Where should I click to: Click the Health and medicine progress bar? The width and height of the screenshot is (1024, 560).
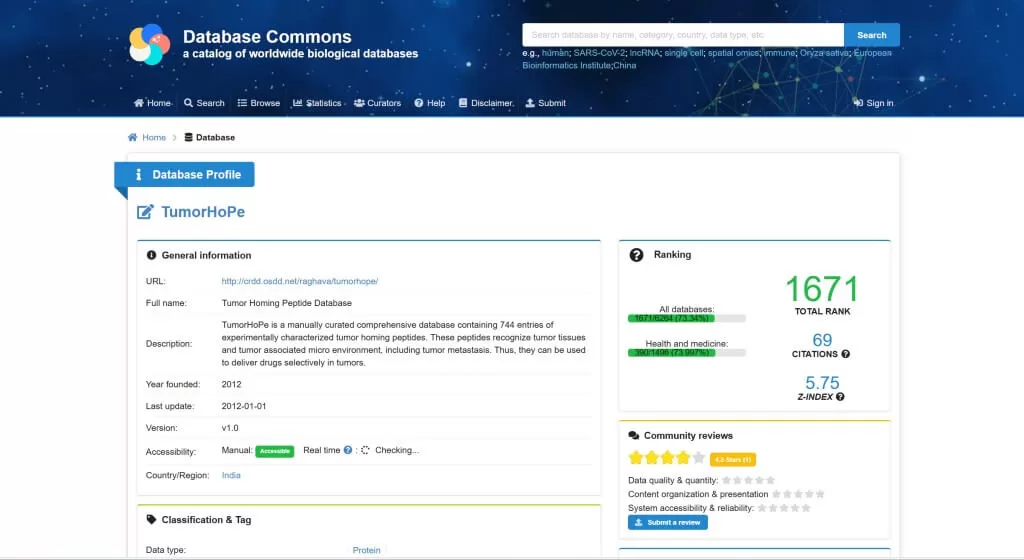tap(686, 352)
